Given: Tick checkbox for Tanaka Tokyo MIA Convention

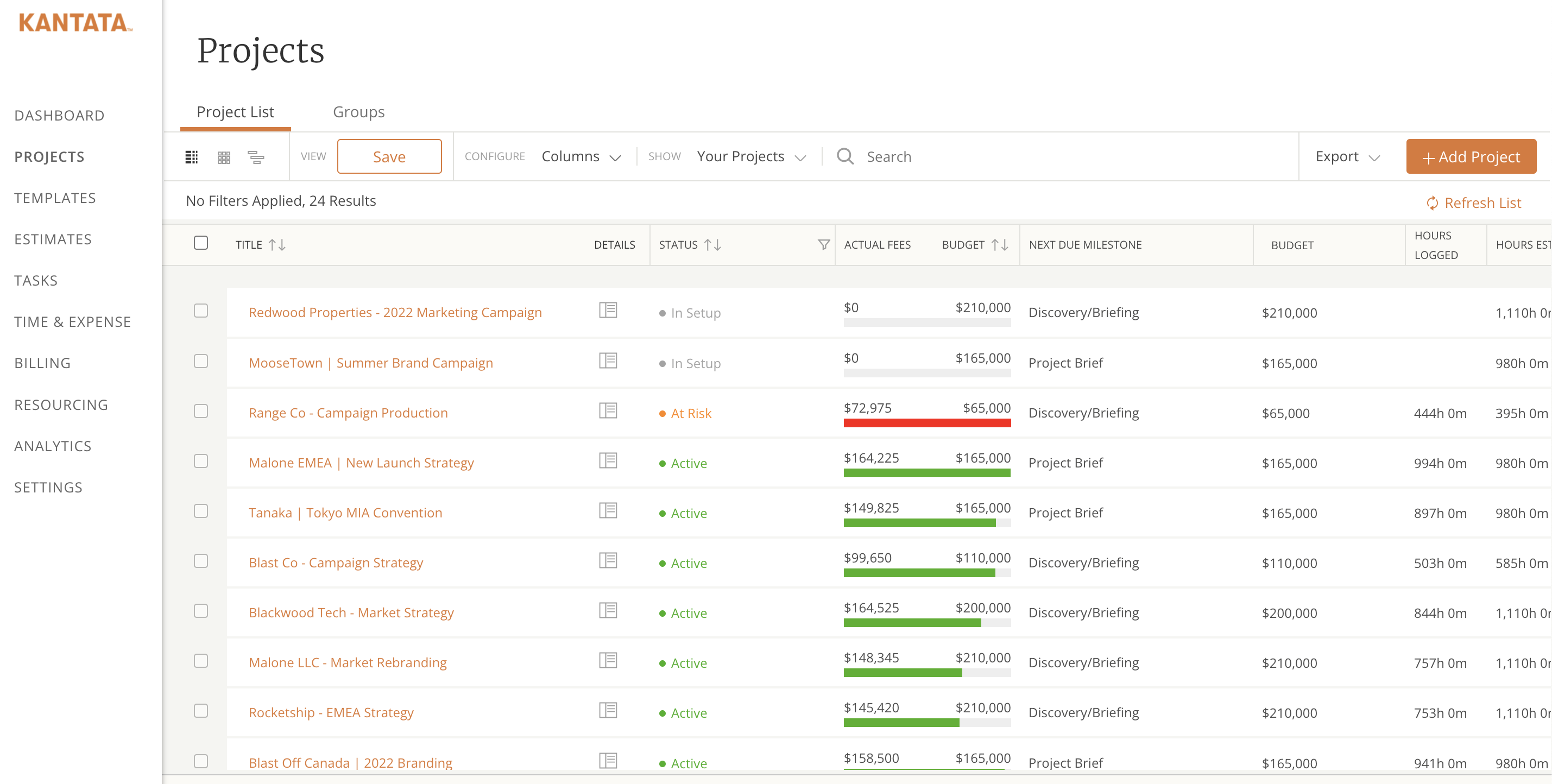Looking at the screenshot, I should 200,511.
